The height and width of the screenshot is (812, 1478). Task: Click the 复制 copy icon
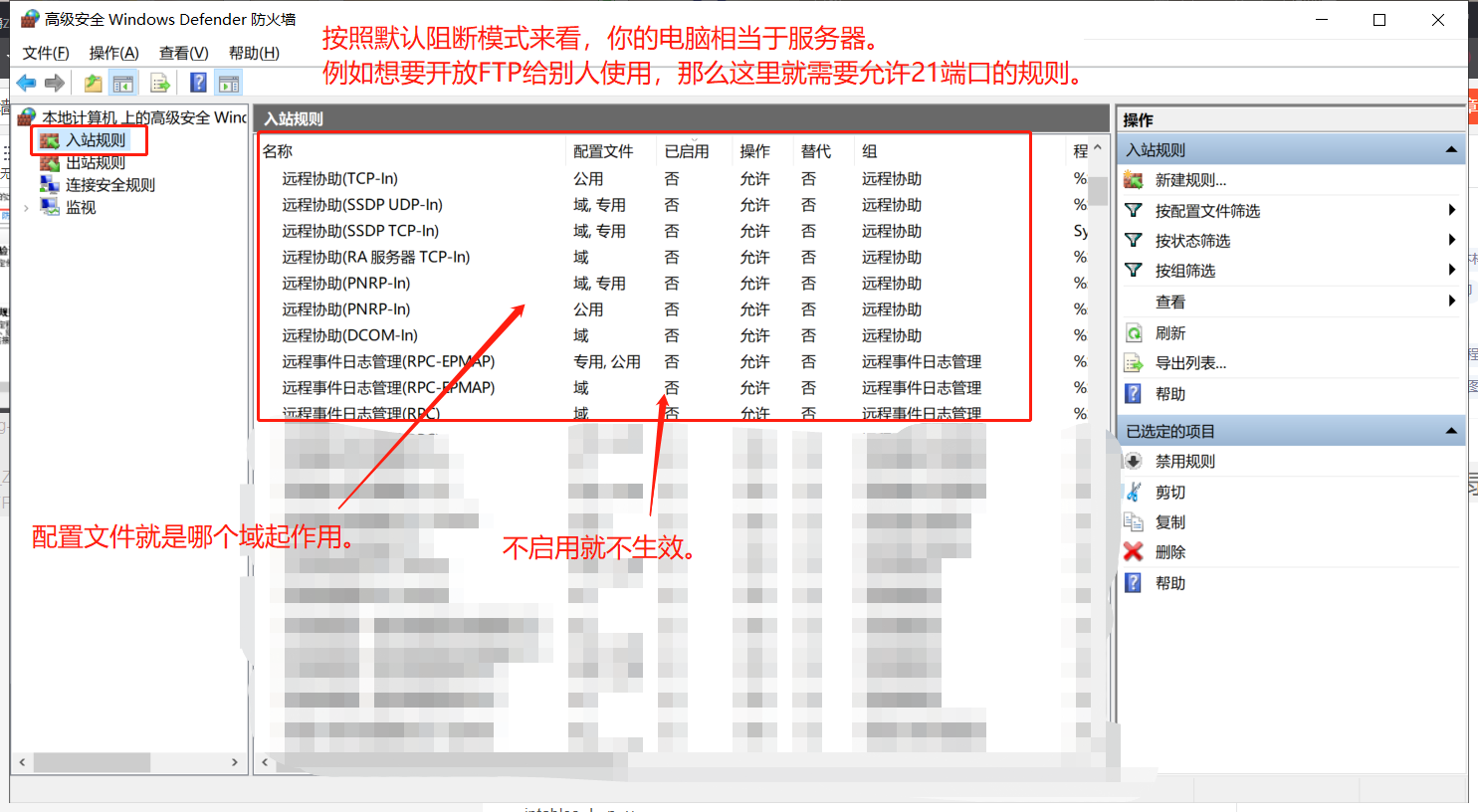pos(1134,520)
